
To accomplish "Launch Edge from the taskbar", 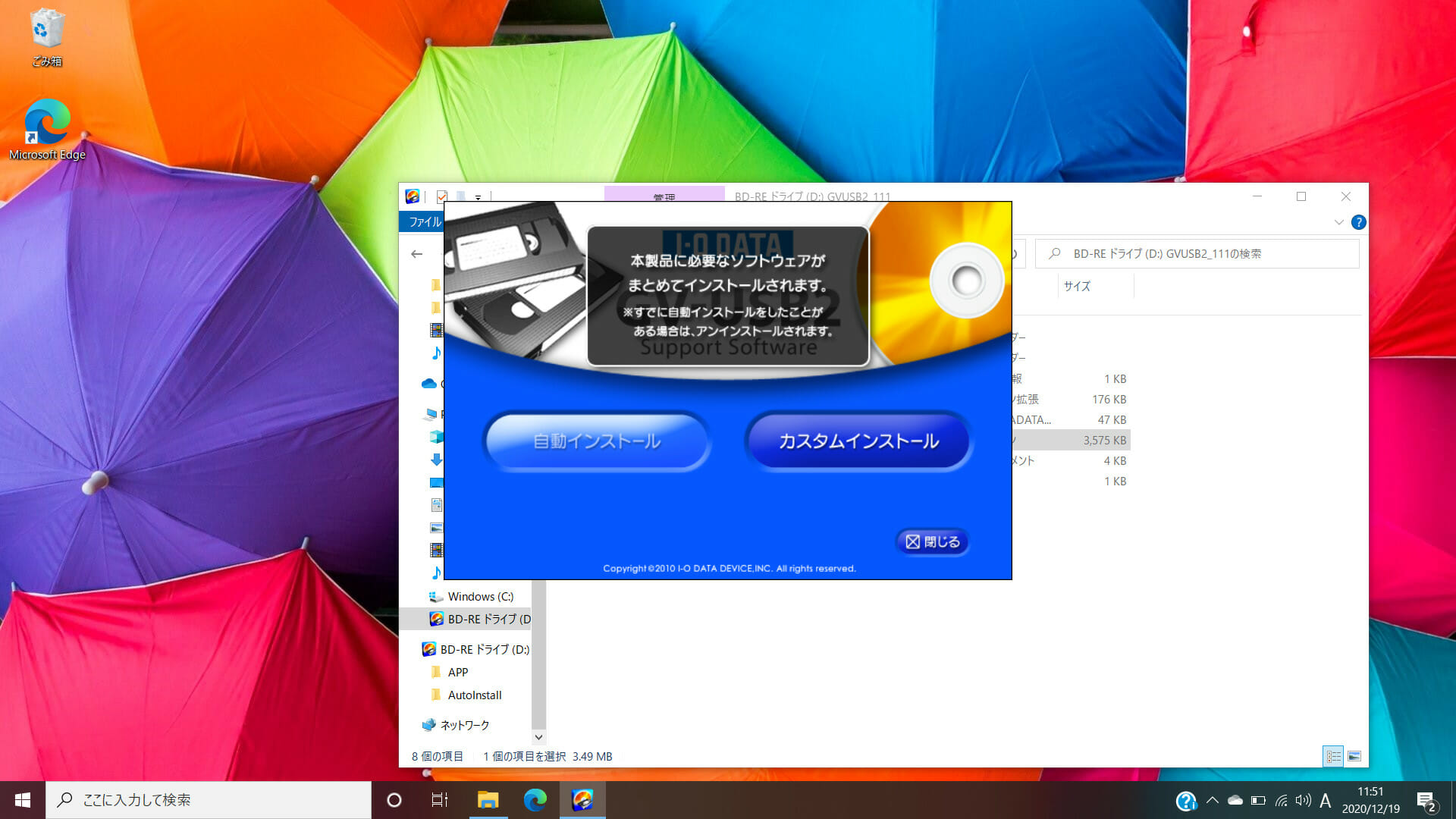I will click(535, 800).
